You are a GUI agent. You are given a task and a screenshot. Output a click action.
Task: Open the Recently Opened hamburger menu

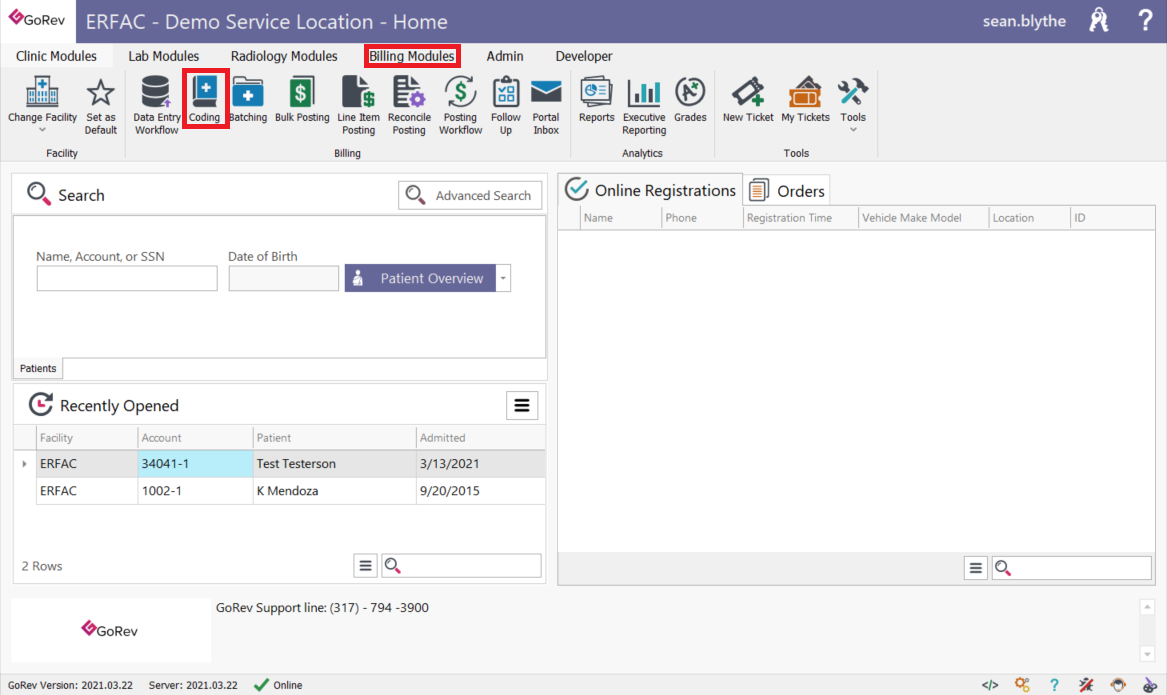521,405
